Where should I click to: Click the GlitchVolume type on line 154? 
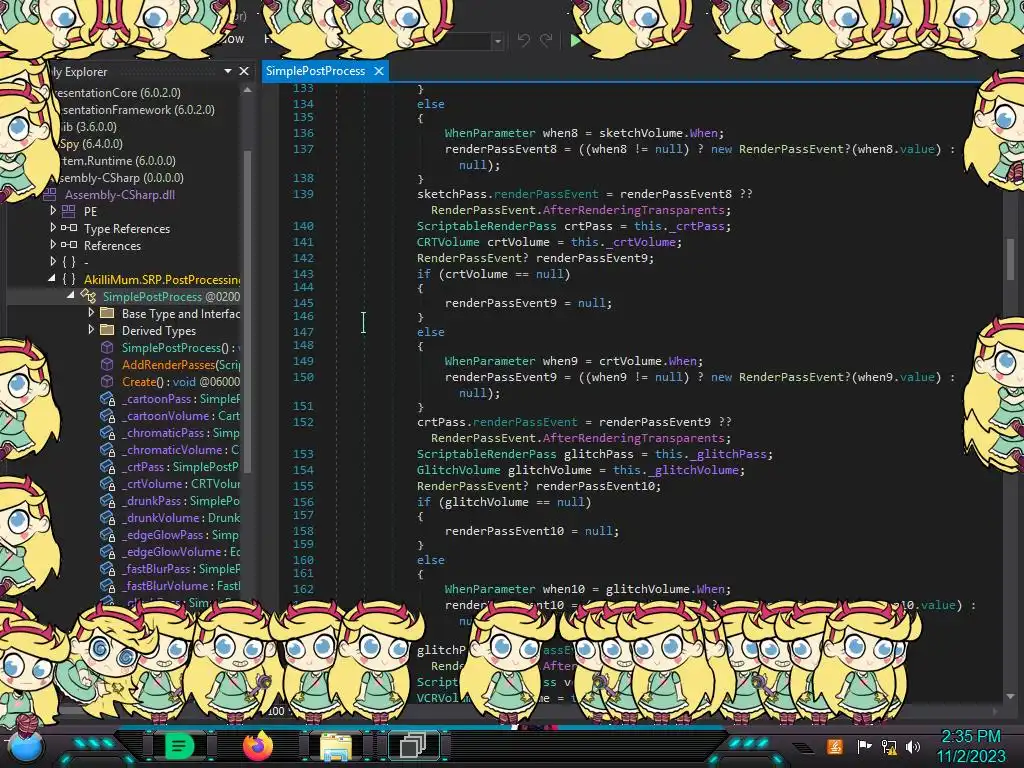pos(458,470)
